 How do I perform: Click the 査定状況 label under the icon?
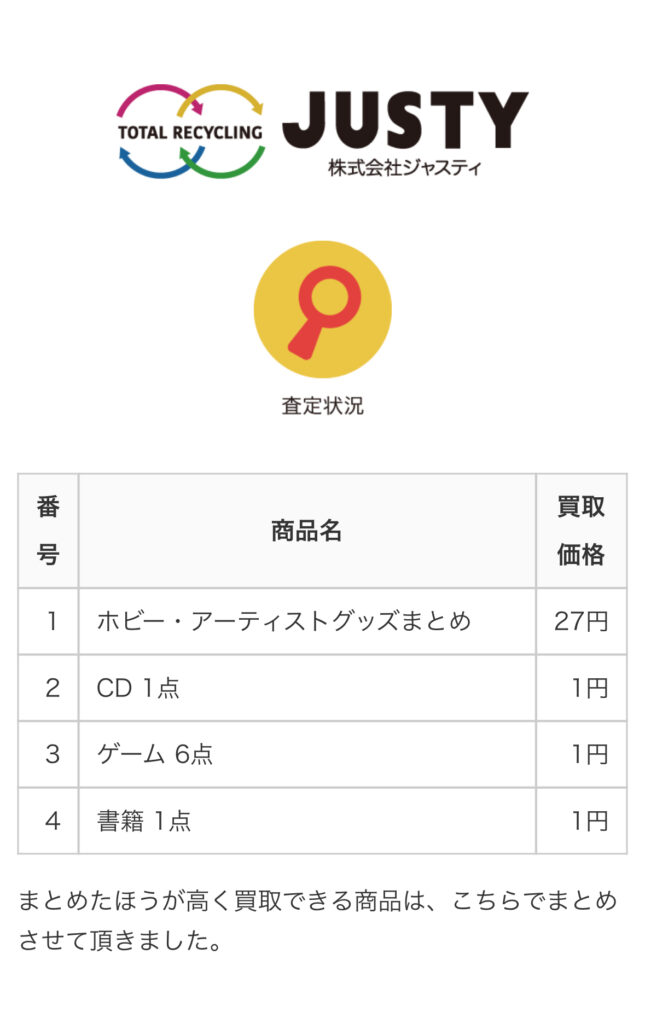pyautogui.click(x=322, y=406)
